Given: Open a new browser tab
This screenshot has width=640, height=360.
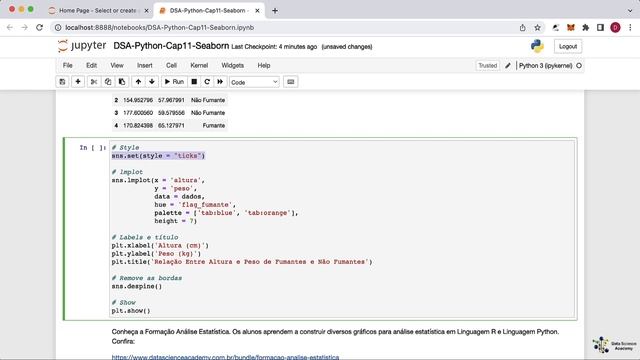Looking at the screenshot, I should click(x=275, y=11).
